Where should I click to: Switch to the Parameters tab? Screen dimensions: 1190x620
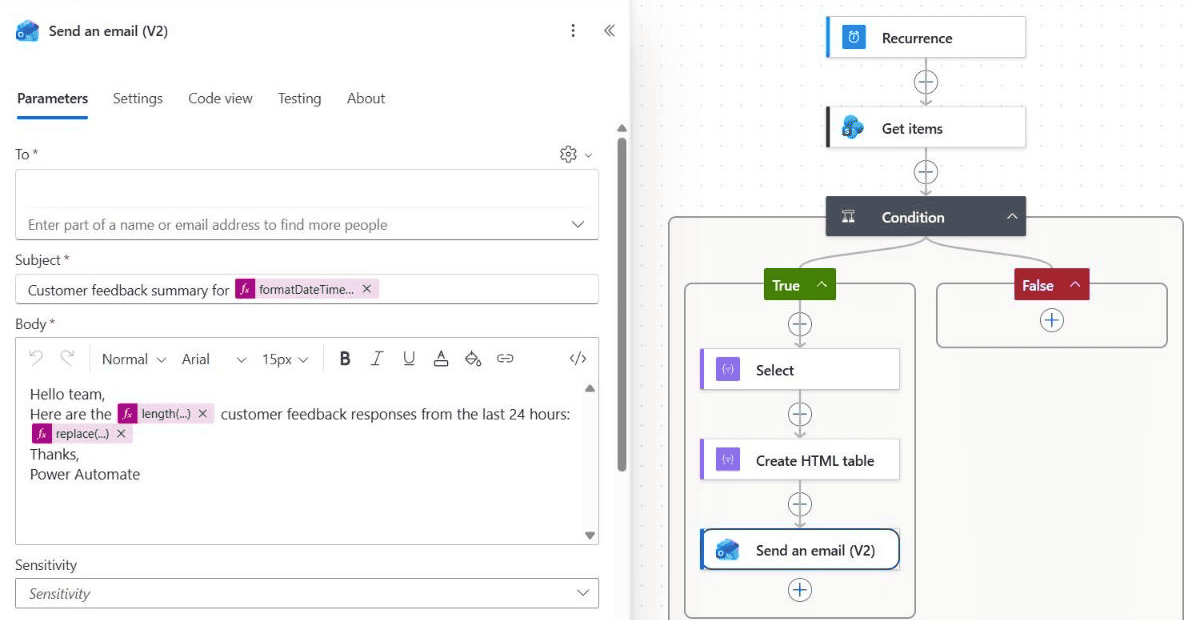pos(52,99)
